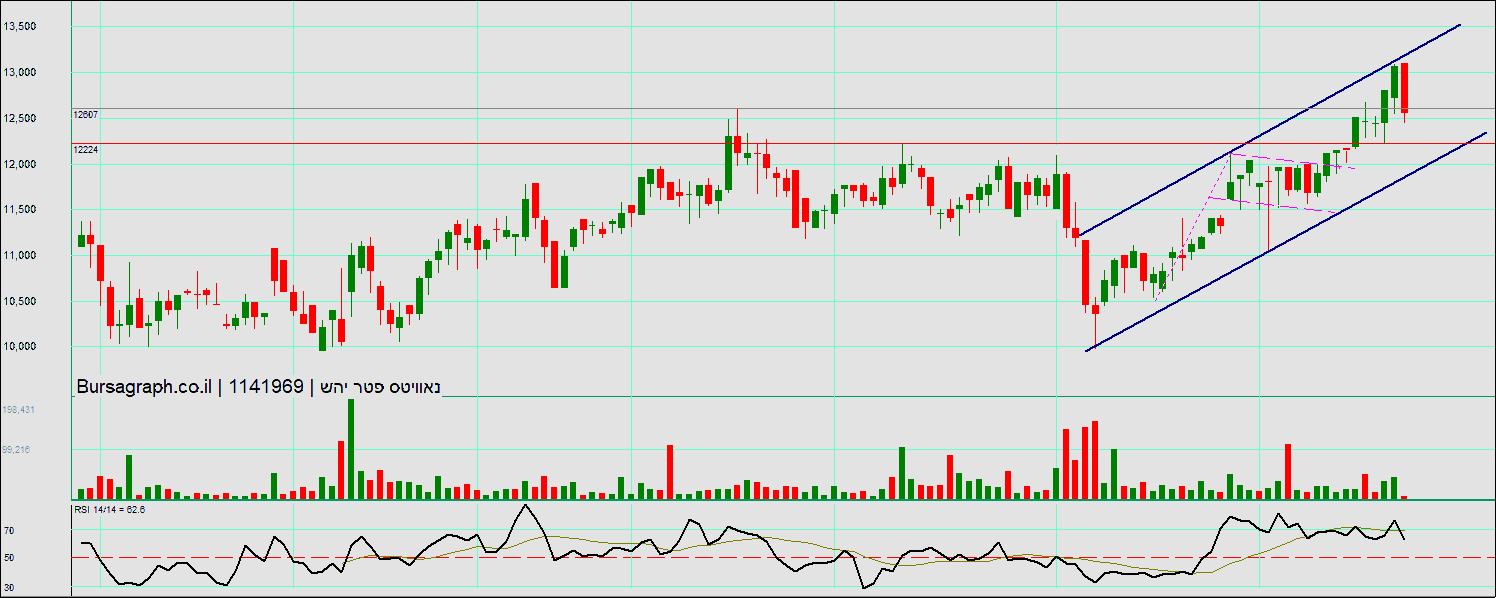This screenshot has height=598, width=1496.
Task: Click the RSI 14/14 = 62.6 indicator label
Action: click(x=110, y=510)
